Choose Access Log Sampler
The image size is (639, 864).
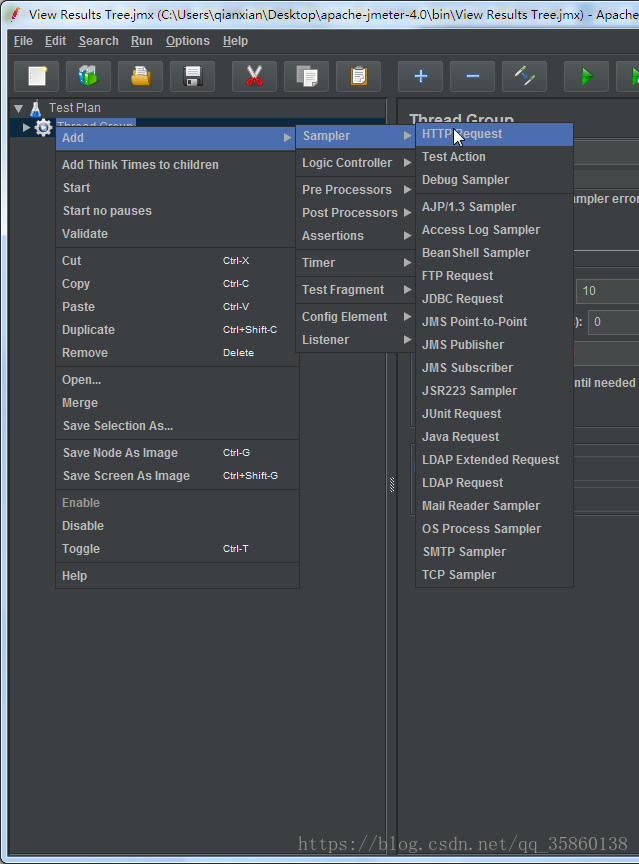tap(494, 230)
